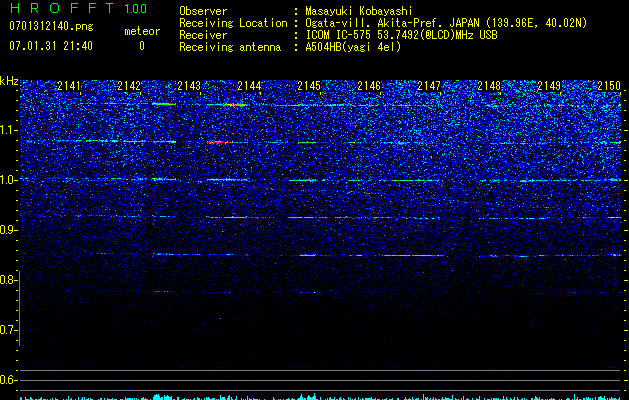The image size is (629, 400).
Task: Click the 2149 time marker
Action: coord(549,85)
